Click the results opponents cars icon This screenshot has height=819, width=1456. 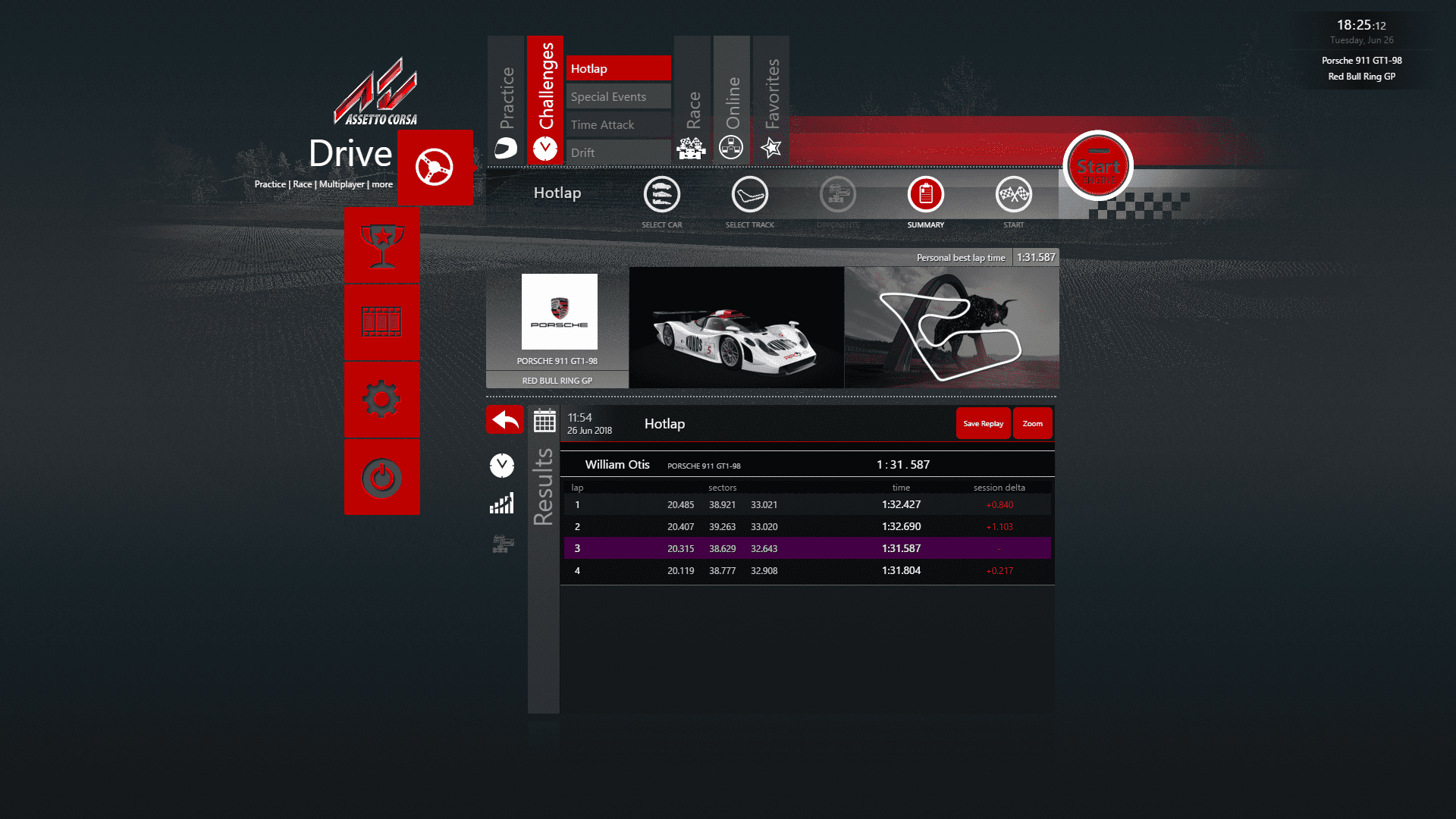point(503,544)
